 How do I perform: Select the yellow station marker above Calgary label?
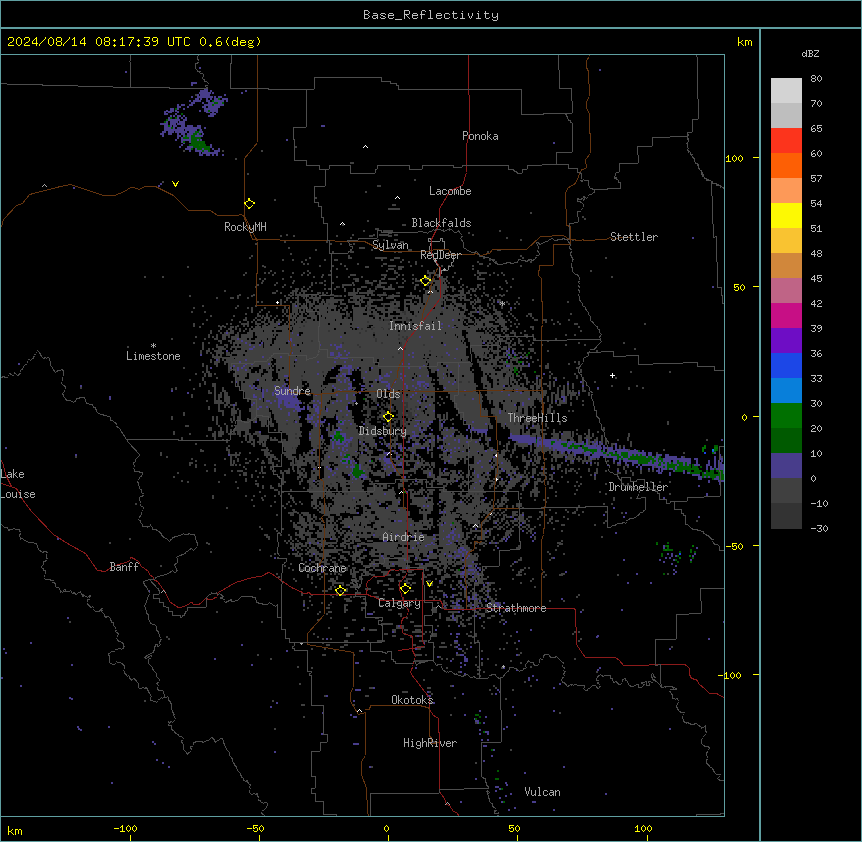point(405,589)
